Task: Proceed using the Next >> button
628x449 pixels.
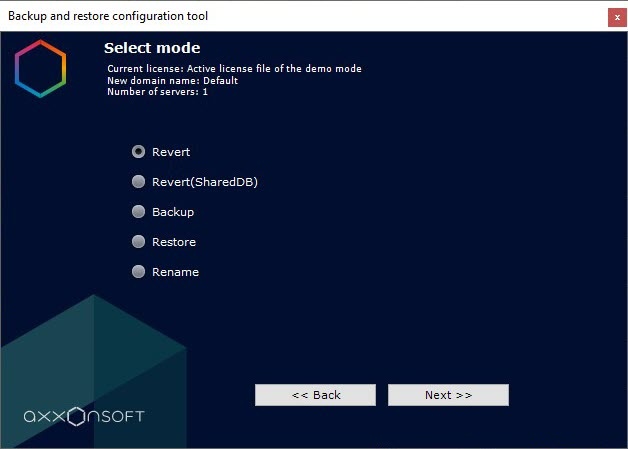Action: [448, 395]
